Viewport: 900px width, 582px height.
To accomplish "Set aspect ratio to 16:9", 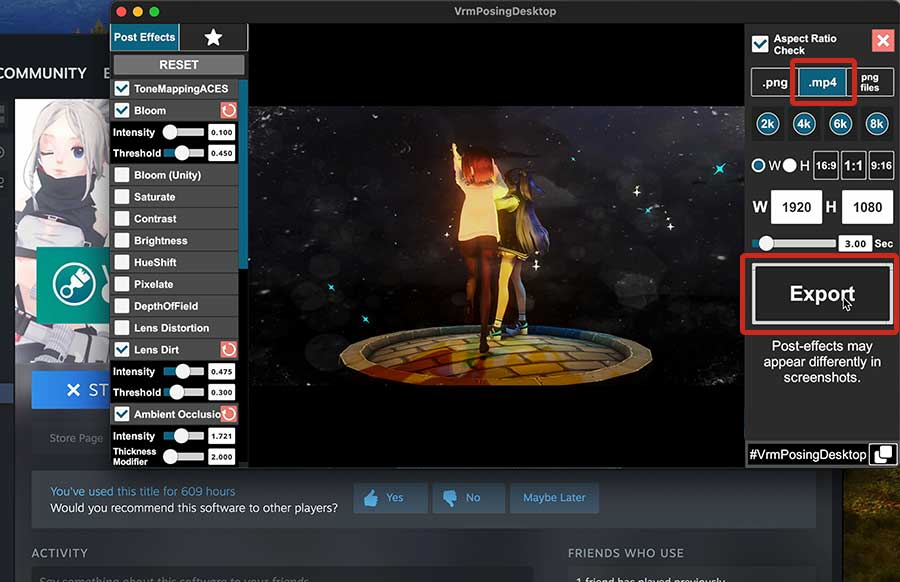I will tap(826, 166).
